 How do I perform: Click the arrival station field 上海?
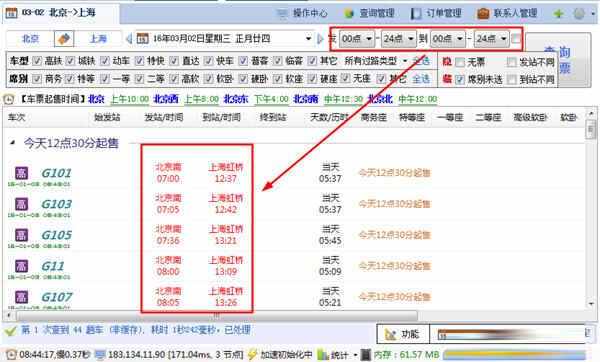click(x=98, y=39)
